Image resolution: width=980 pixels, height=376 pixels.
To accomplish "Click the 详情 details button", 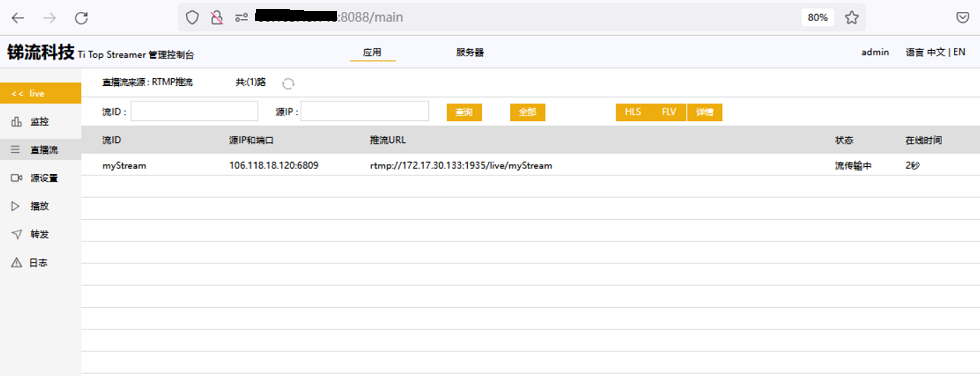I will pos(704,112).
